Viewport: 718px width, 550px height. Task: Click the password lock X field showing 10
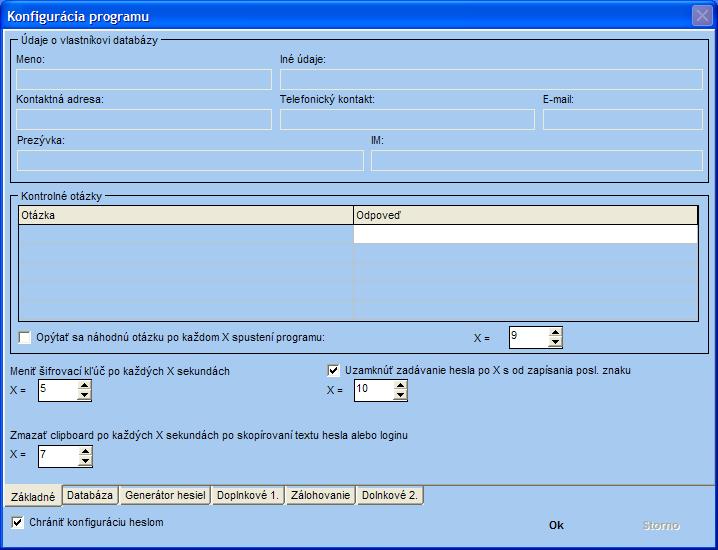point(374,391)
